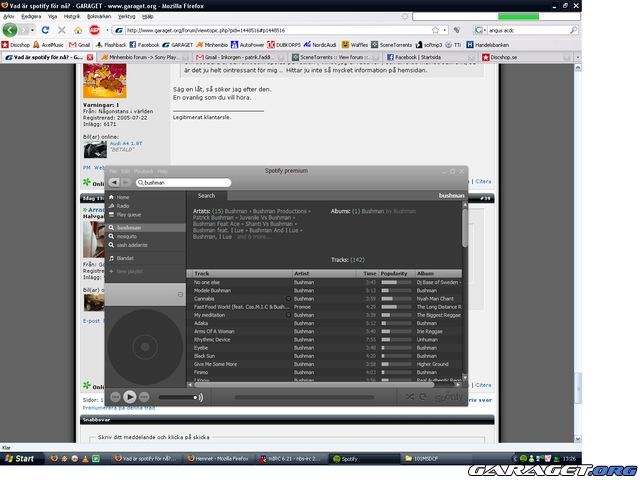640x480 pixels.
Task: Click the Windows Start button
Action: point(19,458)
